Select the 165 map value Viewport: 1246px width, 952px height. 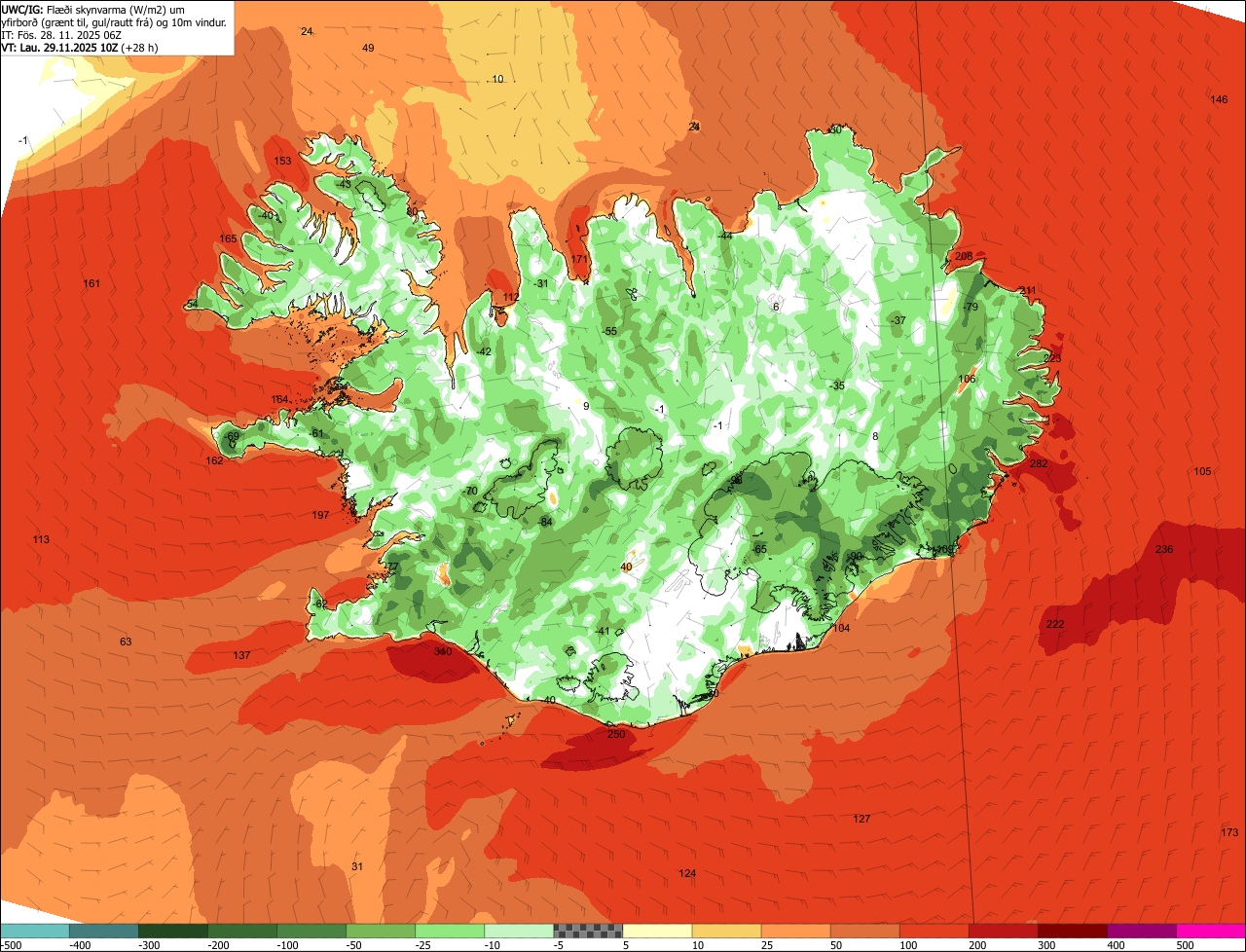point(229,238)
